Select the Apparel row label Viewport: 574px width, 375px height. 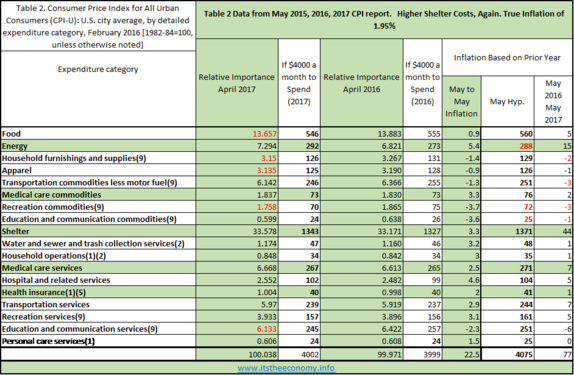[x=98, y=170]
